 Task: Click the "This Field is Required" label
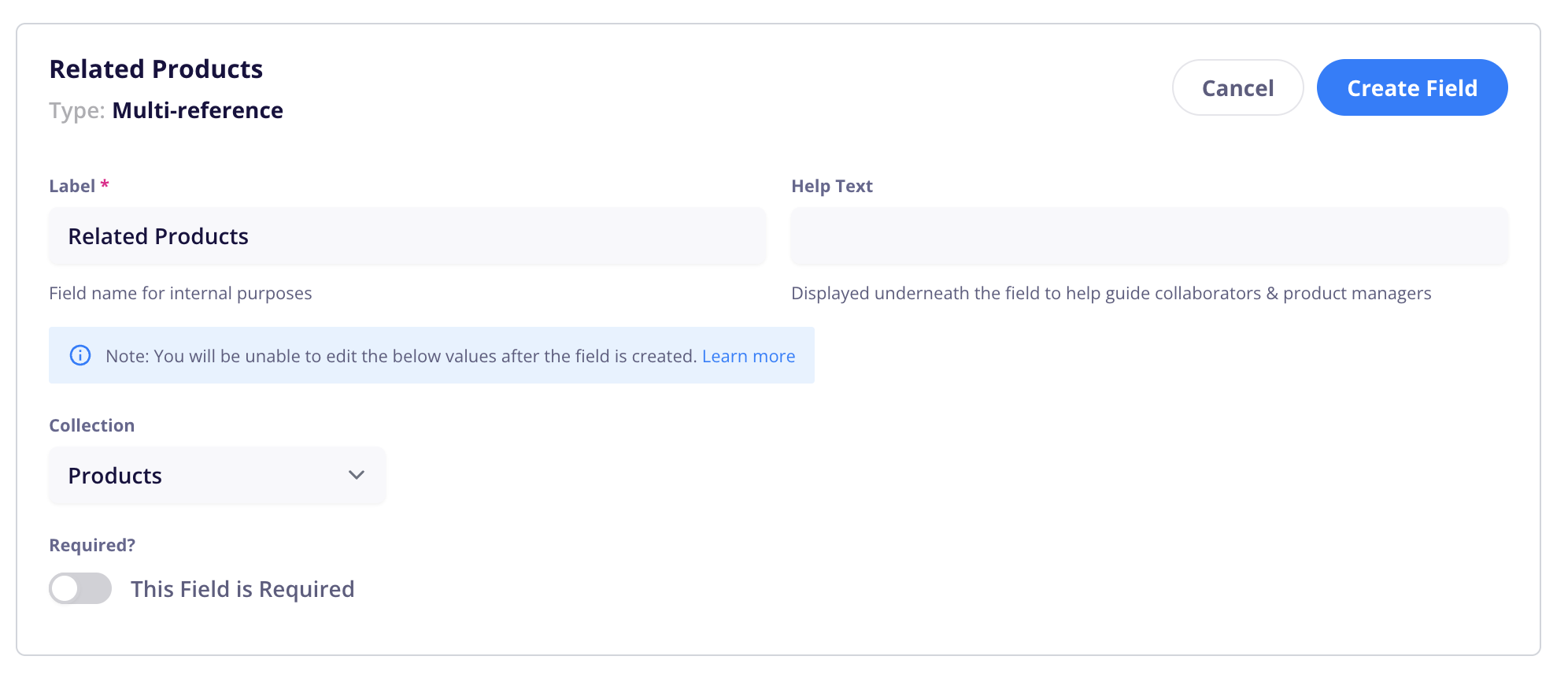point(242,589)
